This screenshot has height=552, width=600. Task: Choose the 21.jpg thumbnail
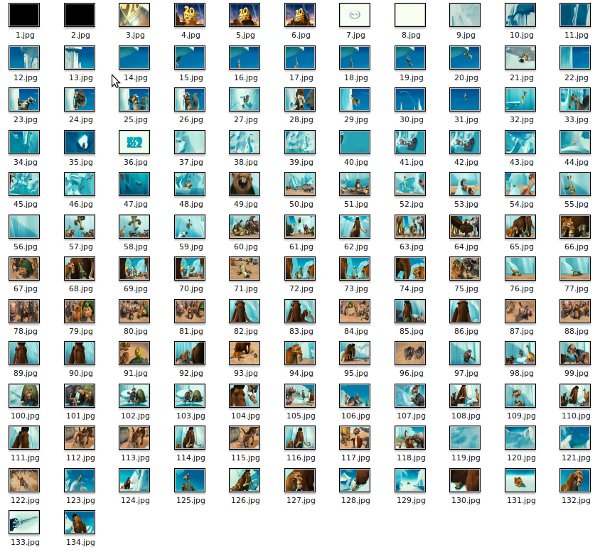(x=520, y=58)
